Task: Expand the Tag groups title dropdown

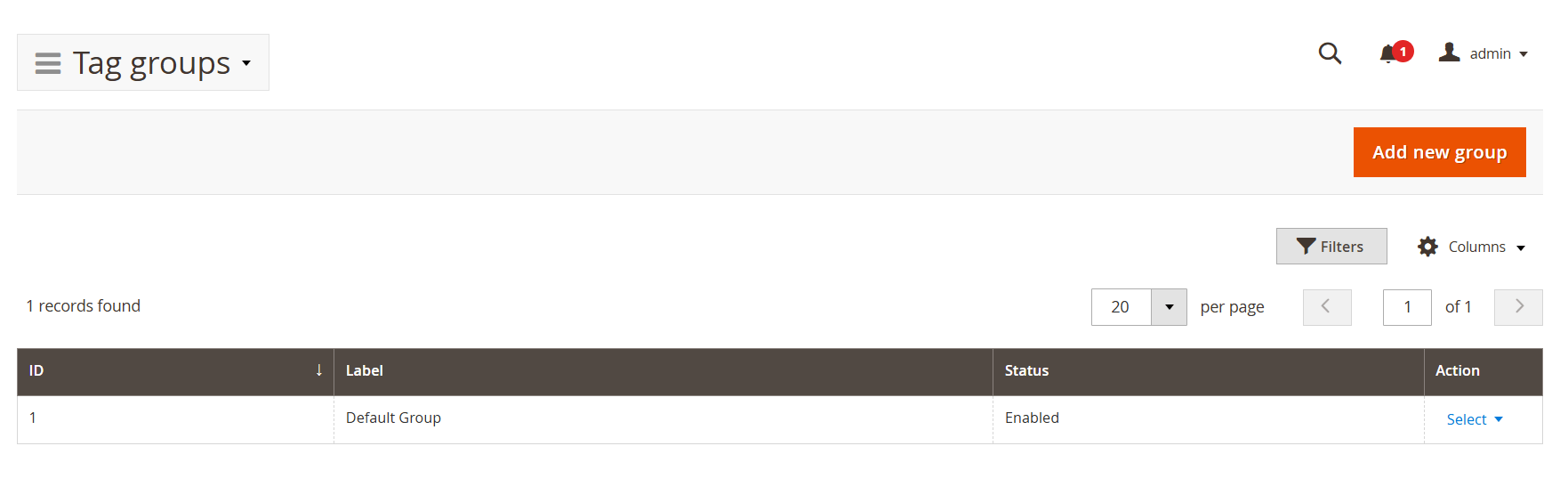Action: click(x=246, y=63)
